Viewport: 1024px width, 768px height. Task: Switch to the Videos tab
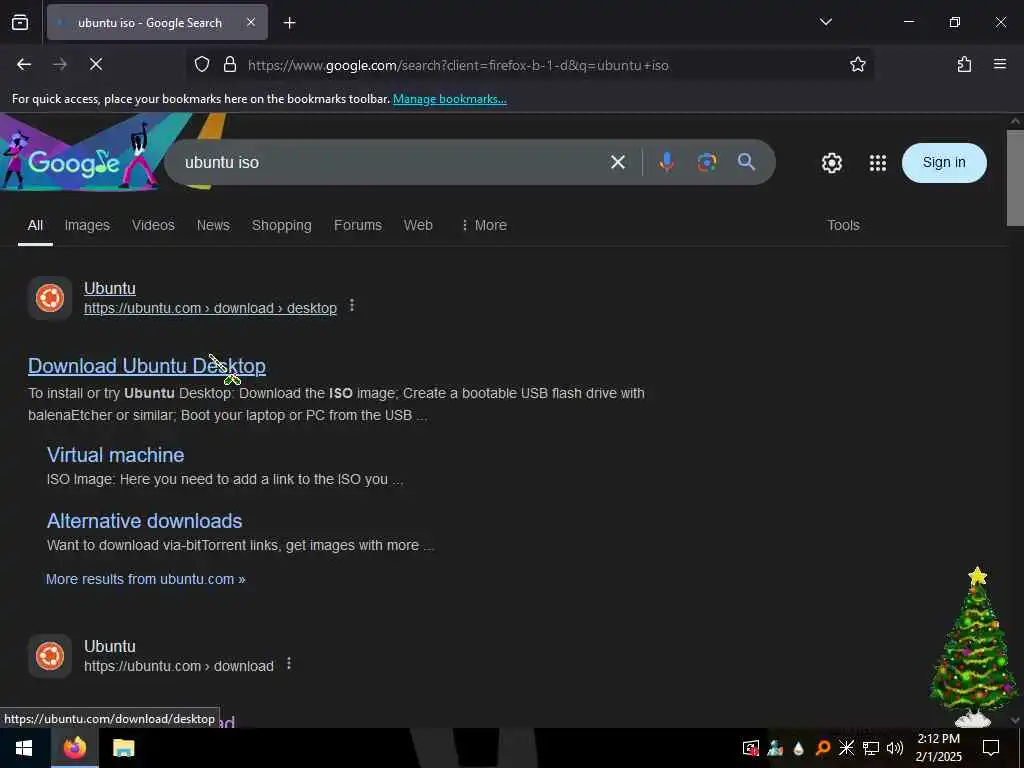(x=153, y=225)
